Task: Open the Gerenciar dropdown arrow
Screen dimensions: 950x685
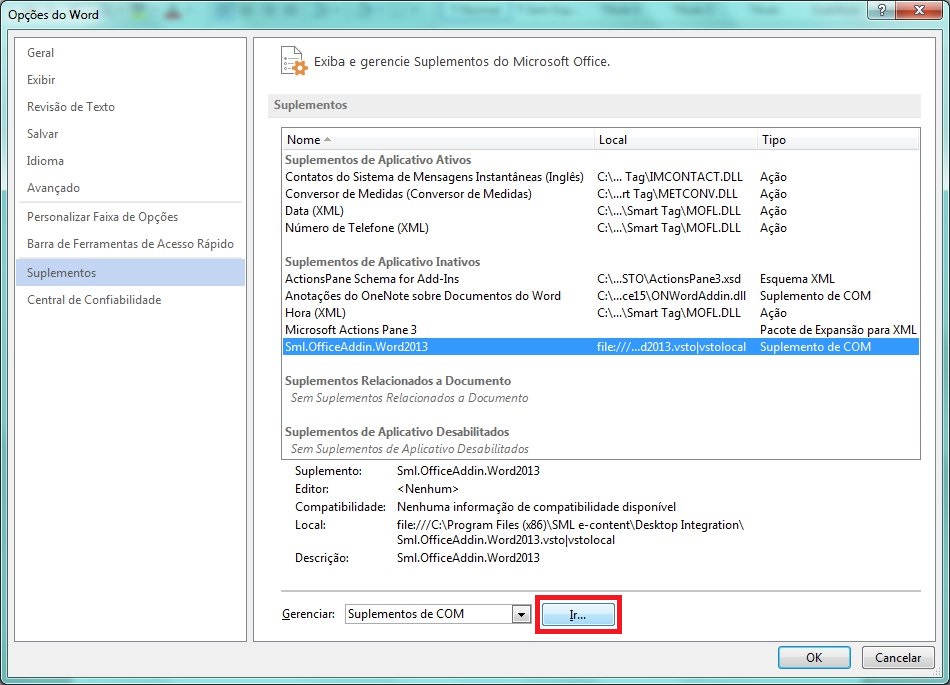Action: 522,613
